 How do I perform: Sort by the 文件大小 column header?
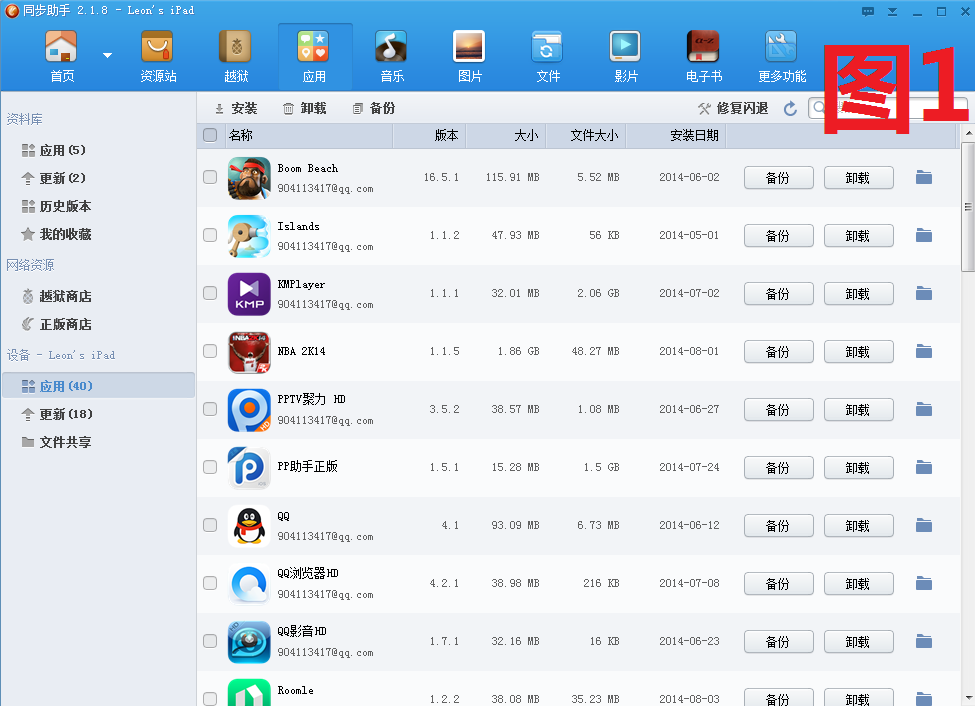click(586, 136)
